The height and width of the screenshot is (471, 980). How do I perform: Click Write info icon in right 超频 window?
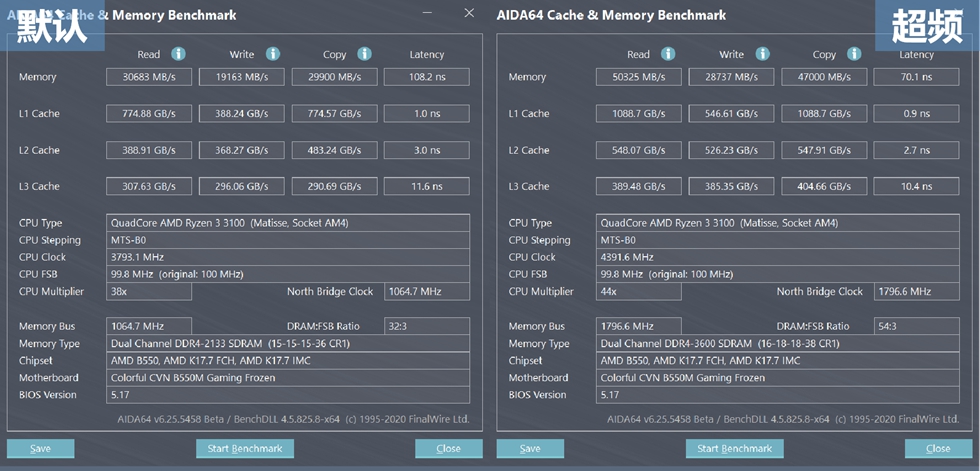point(763,54)
